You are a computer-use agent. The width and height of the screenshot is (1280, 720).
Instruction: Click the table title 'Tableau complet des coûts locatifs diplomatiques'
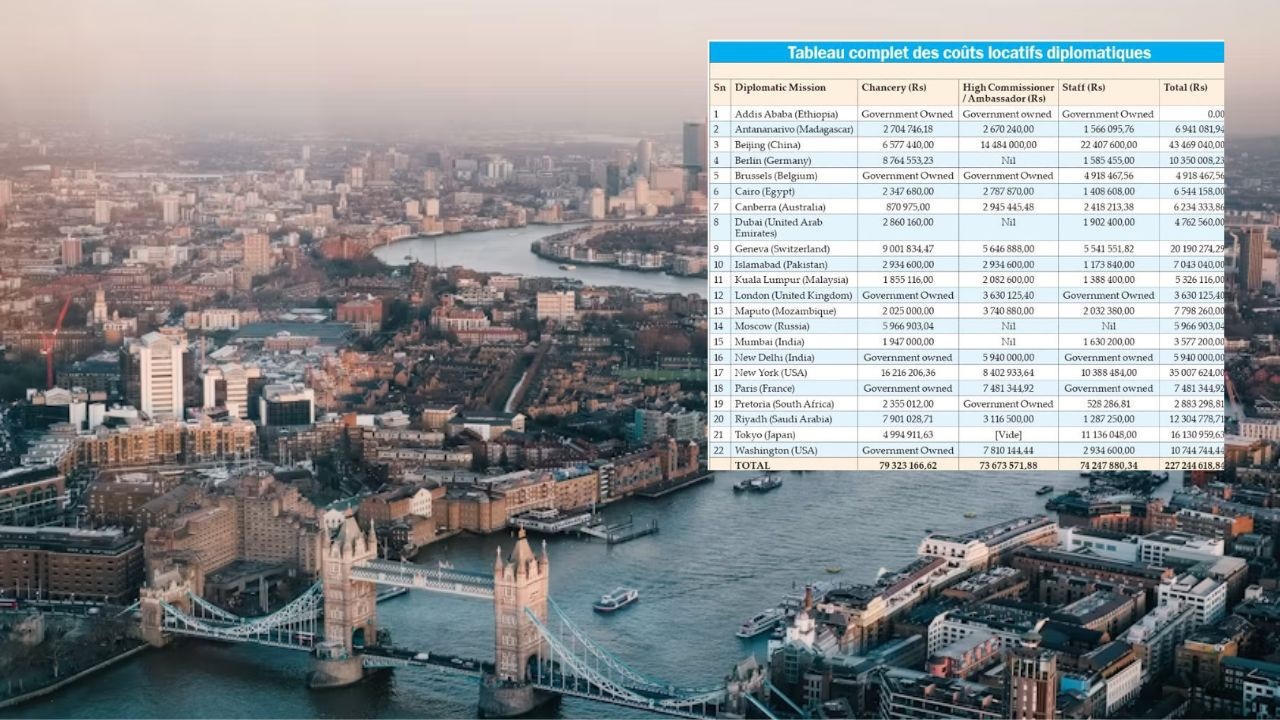[x=968, y=53]
